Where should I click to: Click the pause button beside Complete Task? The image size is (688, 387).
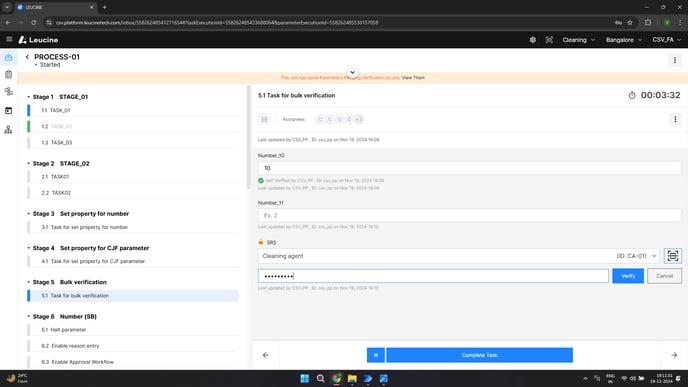(376, 355)
